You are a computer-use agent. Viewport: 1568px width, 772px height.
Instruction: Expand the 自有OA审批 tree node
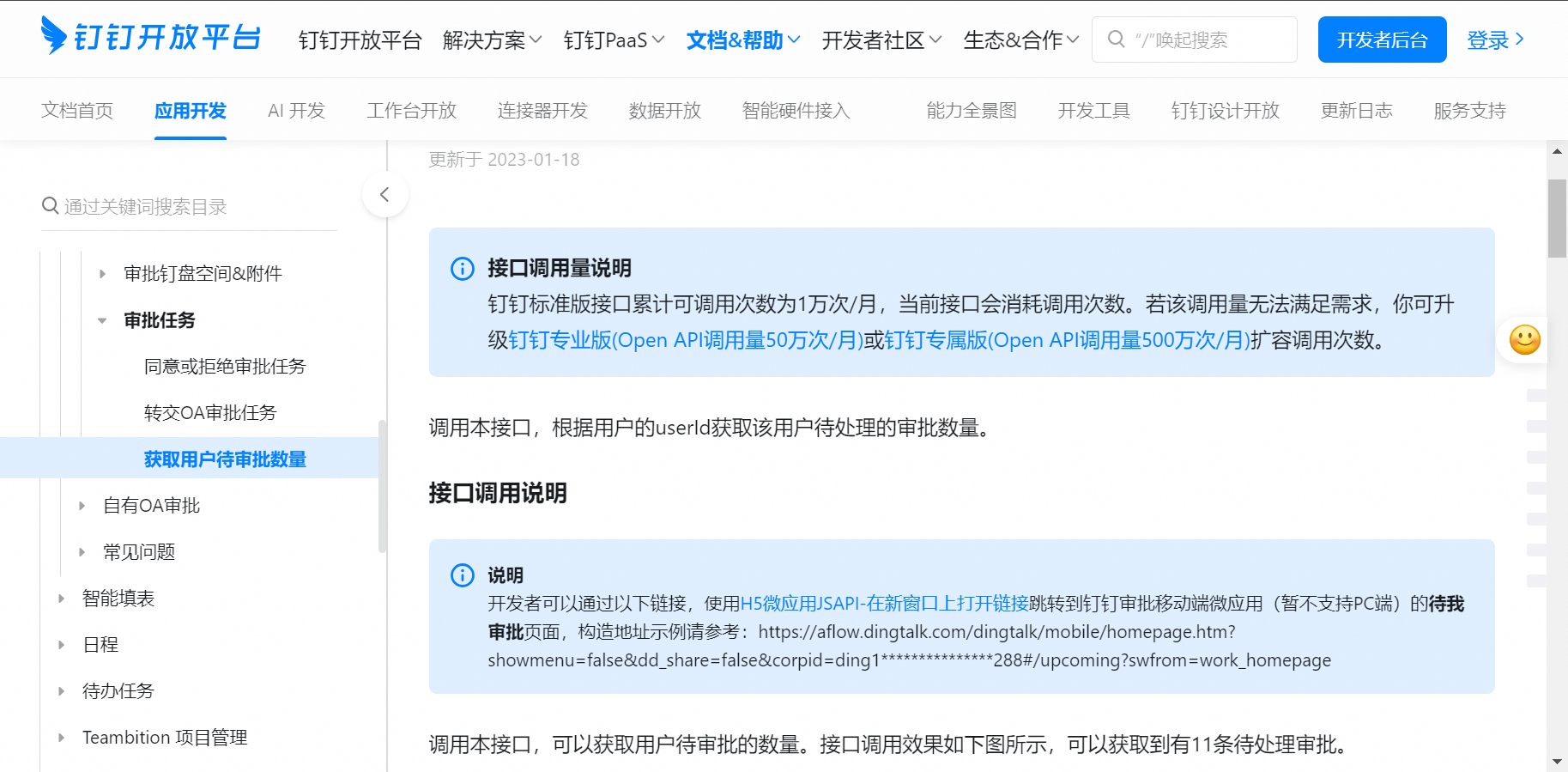click(82, 506)
